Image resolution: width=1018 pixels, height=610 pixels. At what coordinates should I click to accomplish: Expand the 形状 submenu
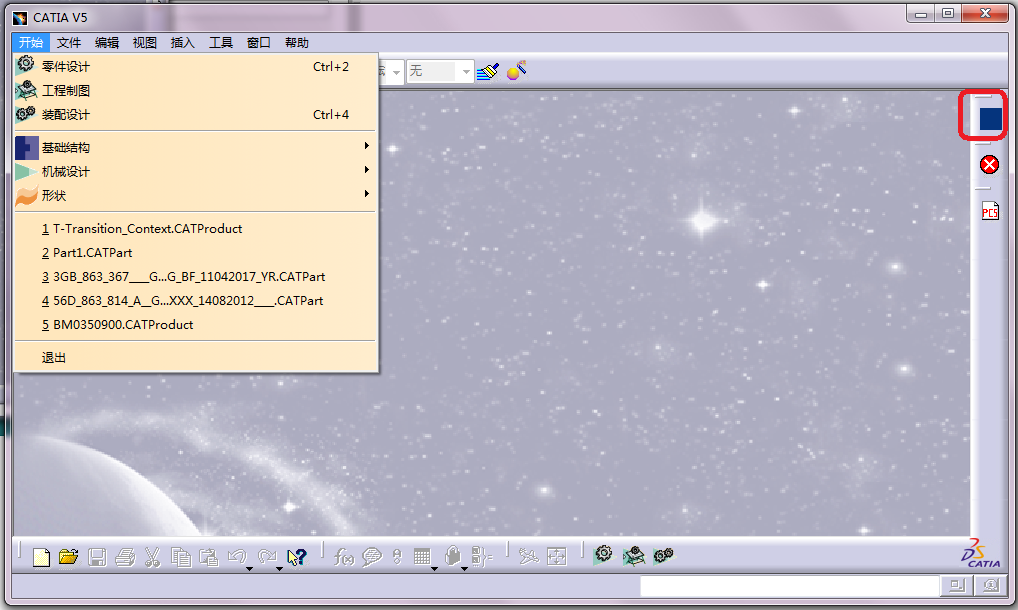195,195
